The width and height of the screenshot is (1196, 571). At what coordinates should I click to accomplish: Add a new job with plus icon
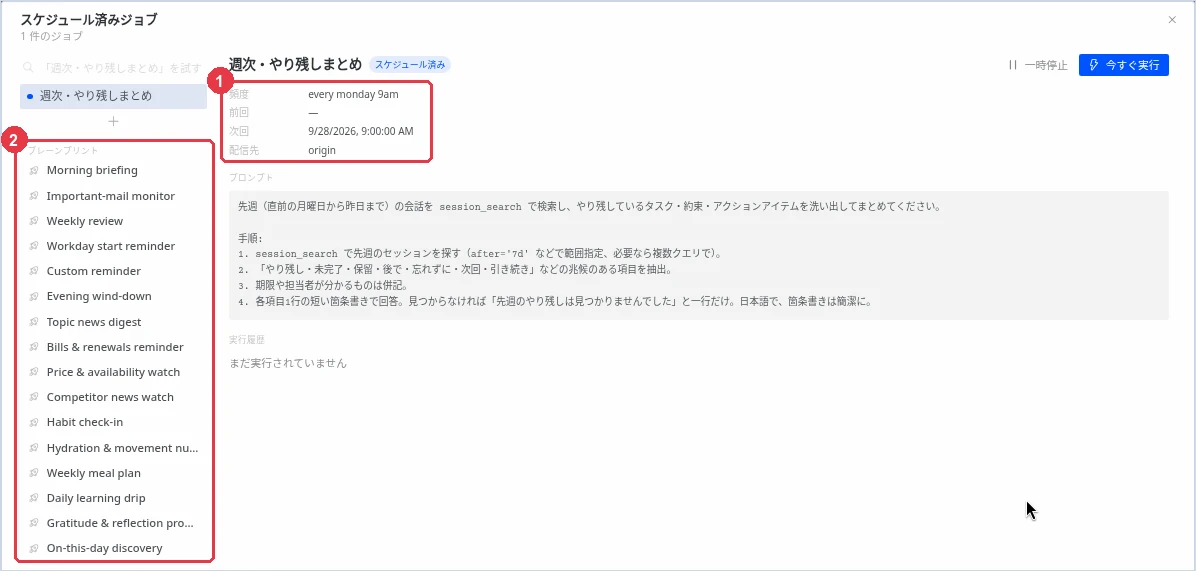click(113, 121)
